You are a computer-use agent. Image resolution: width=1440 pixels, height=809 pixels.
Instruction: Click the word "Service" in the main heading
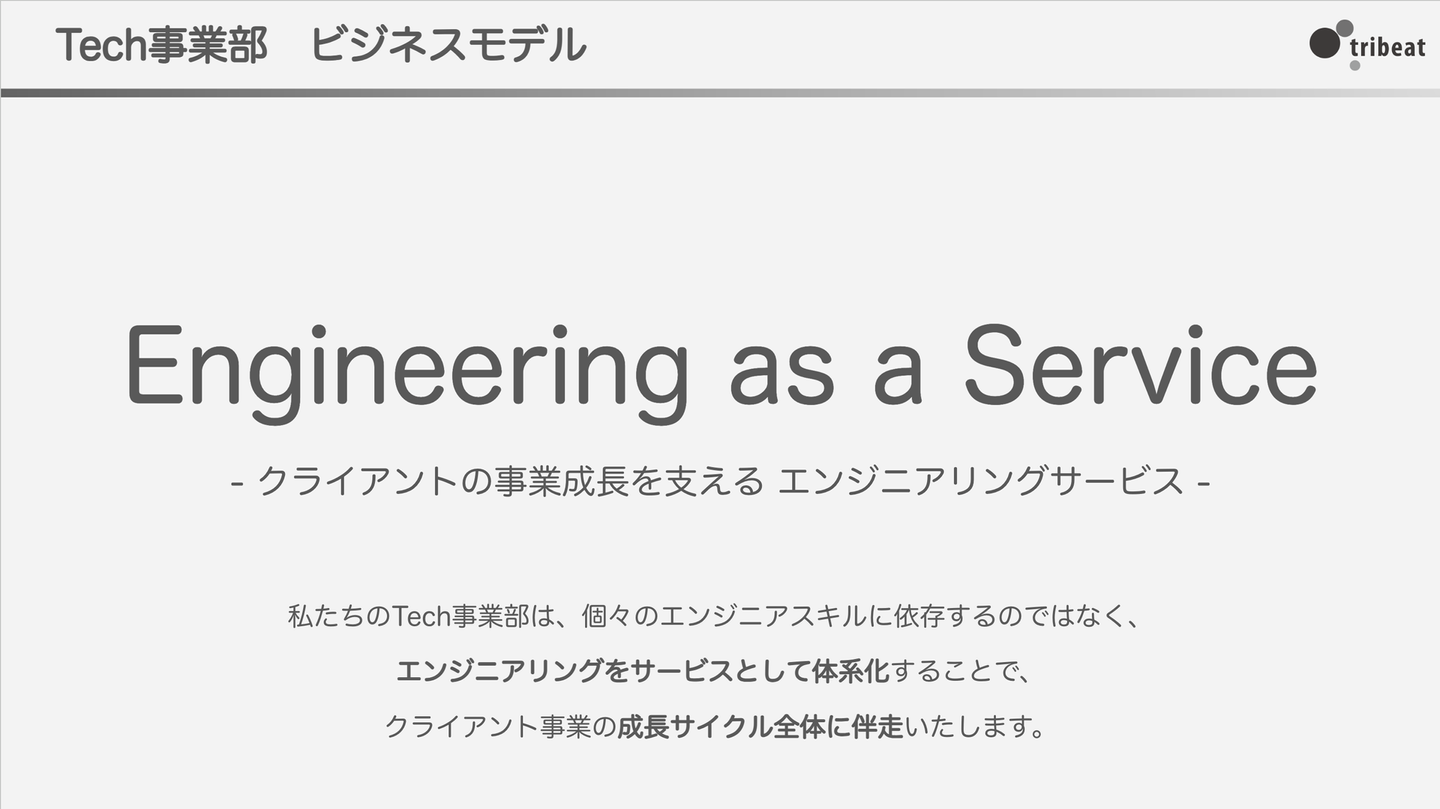click(1140, 367)
